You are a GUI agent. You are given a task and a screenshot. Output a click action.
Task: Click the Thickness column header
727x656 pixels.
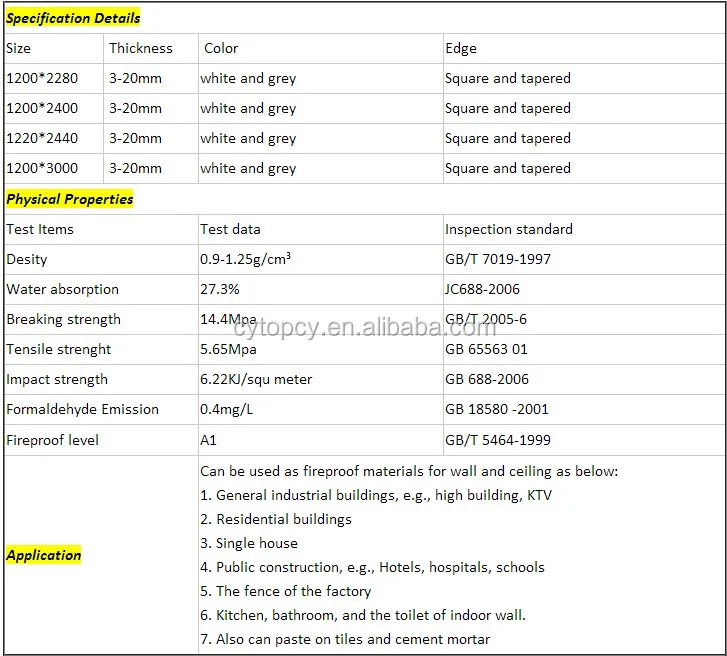141,48
